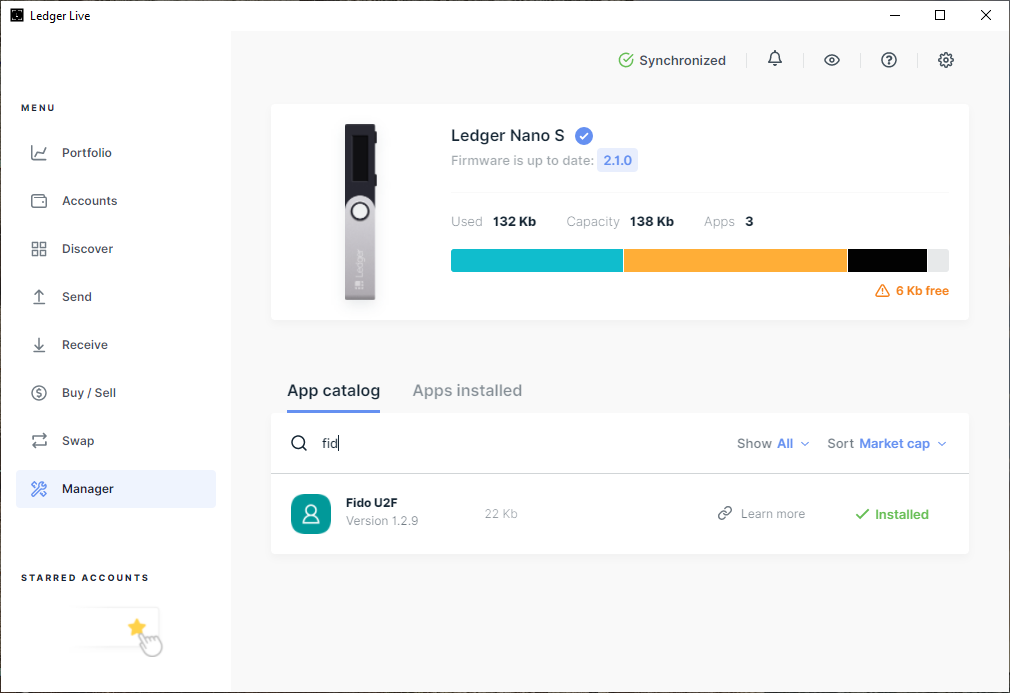Click the Ledger Nano S device image

pos(360,212)
